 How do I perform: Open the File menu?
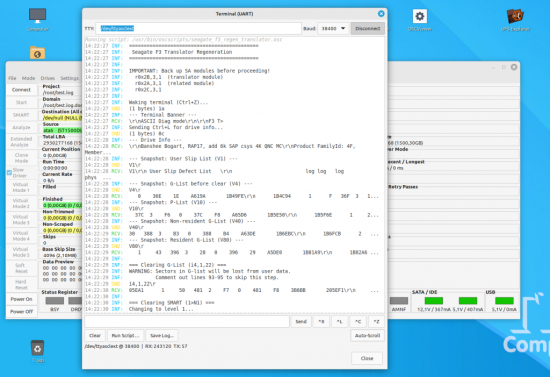tap(12, 78)
